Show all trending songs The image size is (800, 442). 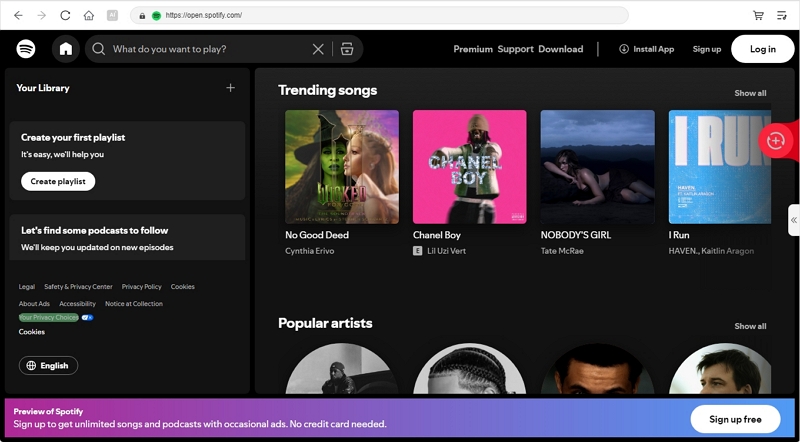(750, 93)
